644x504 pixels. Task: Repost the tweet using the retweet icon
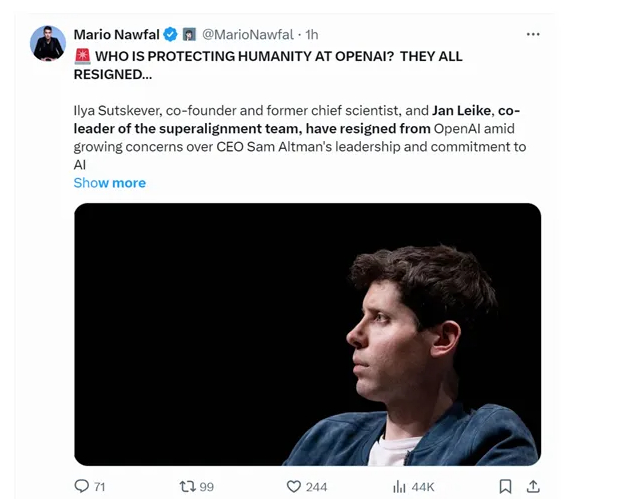(186, 486)
